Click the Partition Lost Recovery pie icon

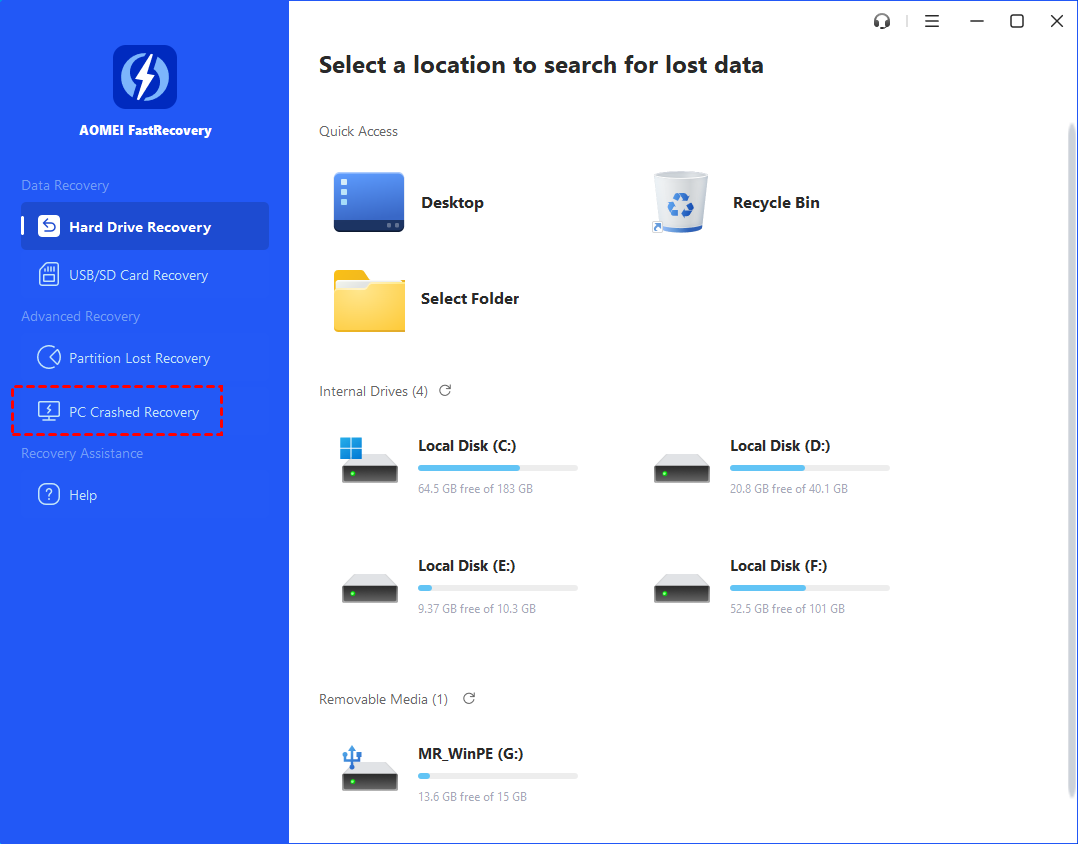(x=49, y=357)
